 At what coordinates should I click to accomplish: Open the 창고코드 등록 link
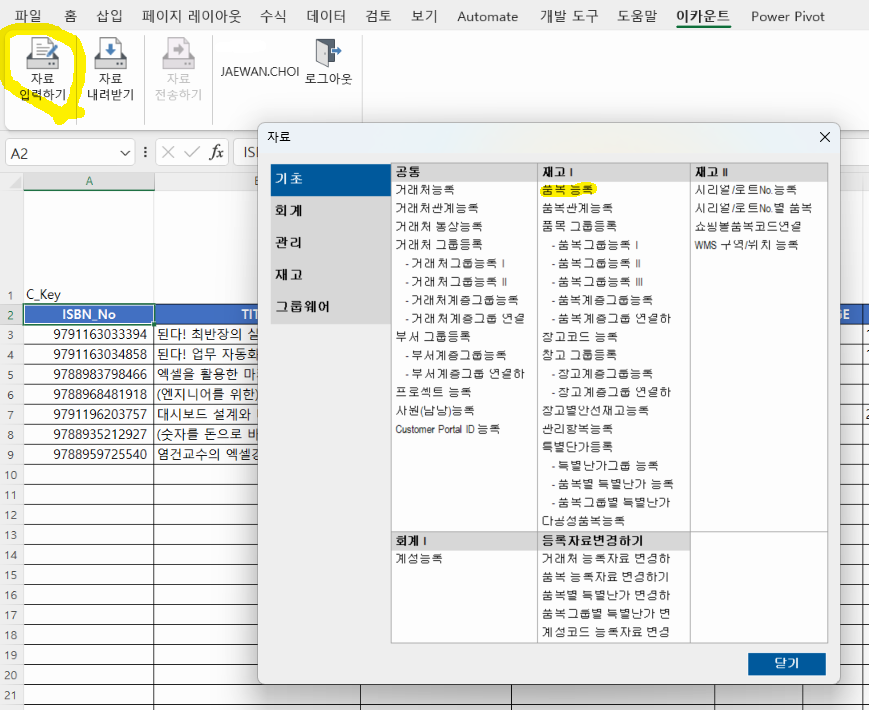click(580, 336)
